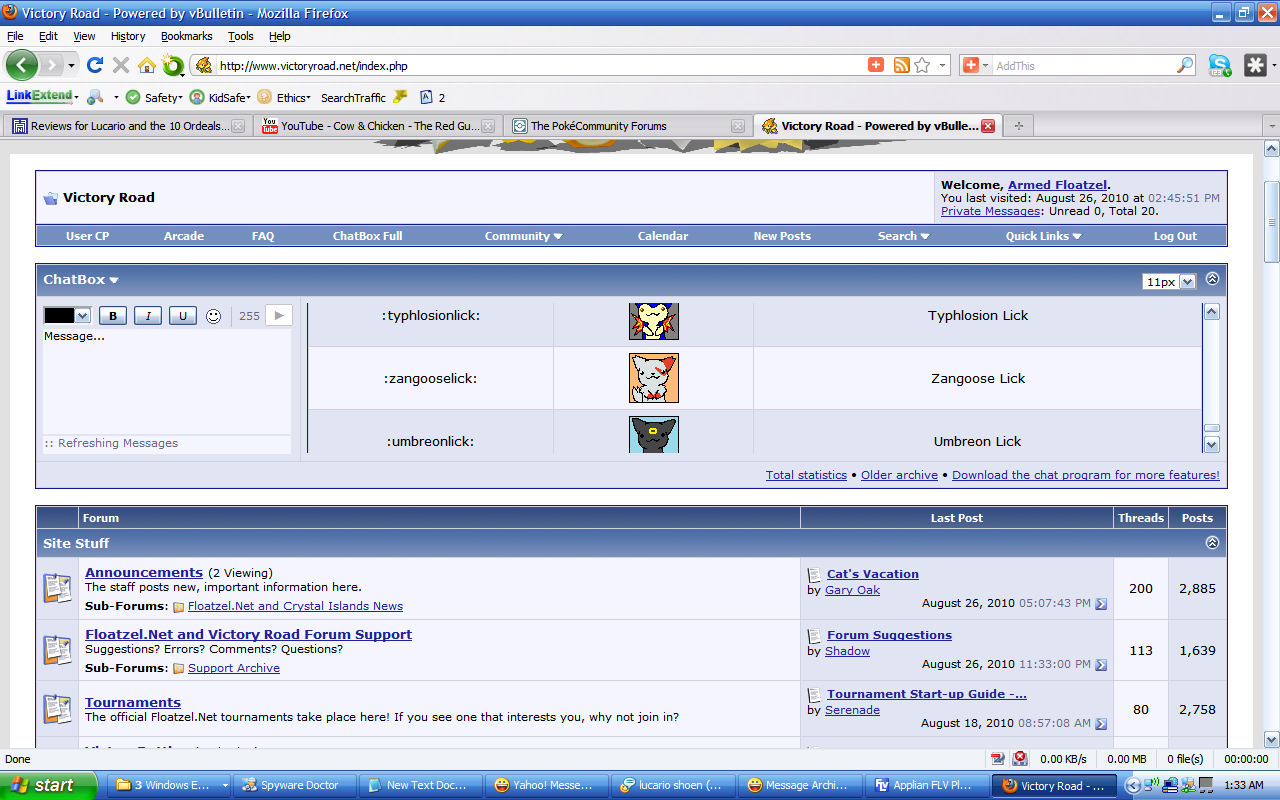This screenshot has width=1280, height=800.
Task: Open the smiley emoticon picker in ChatBox
Action: tap(213, 316)
